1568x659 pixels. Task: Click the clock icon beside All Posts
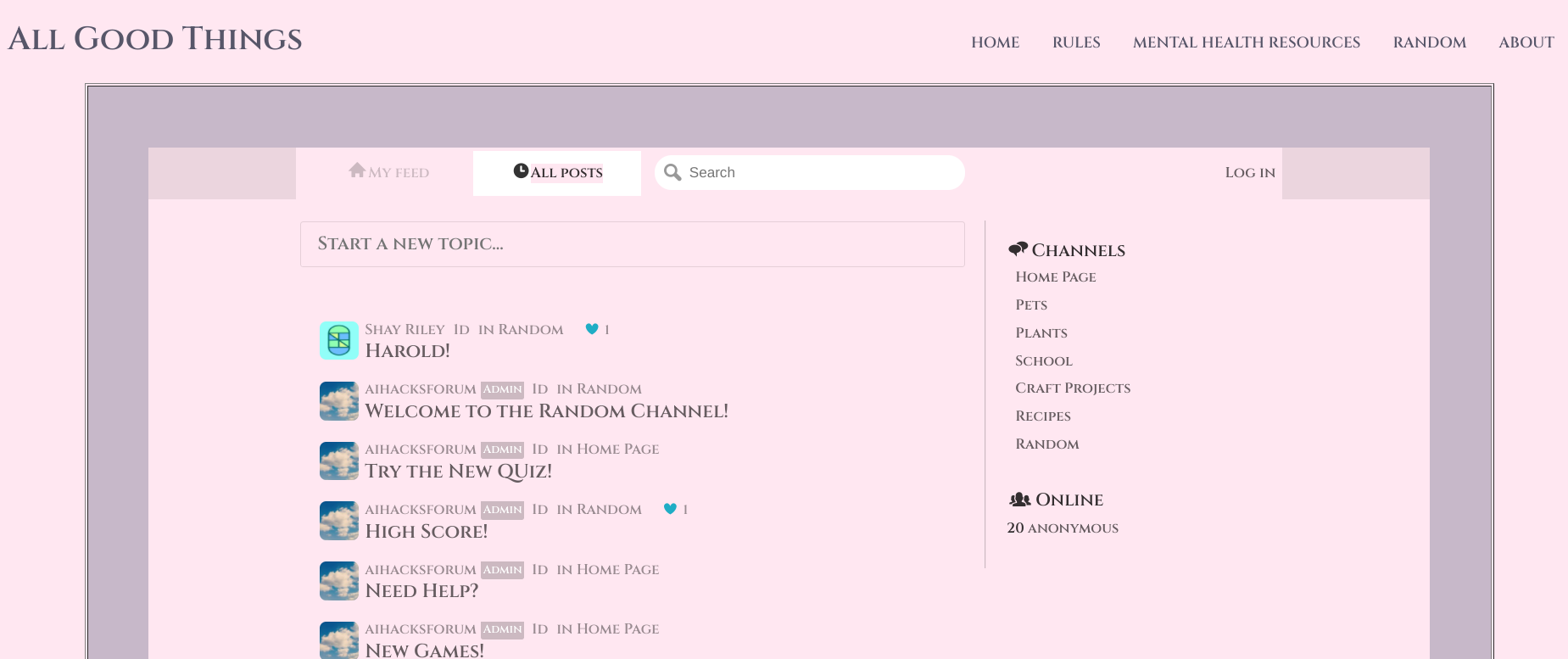(x=522, y=170)
